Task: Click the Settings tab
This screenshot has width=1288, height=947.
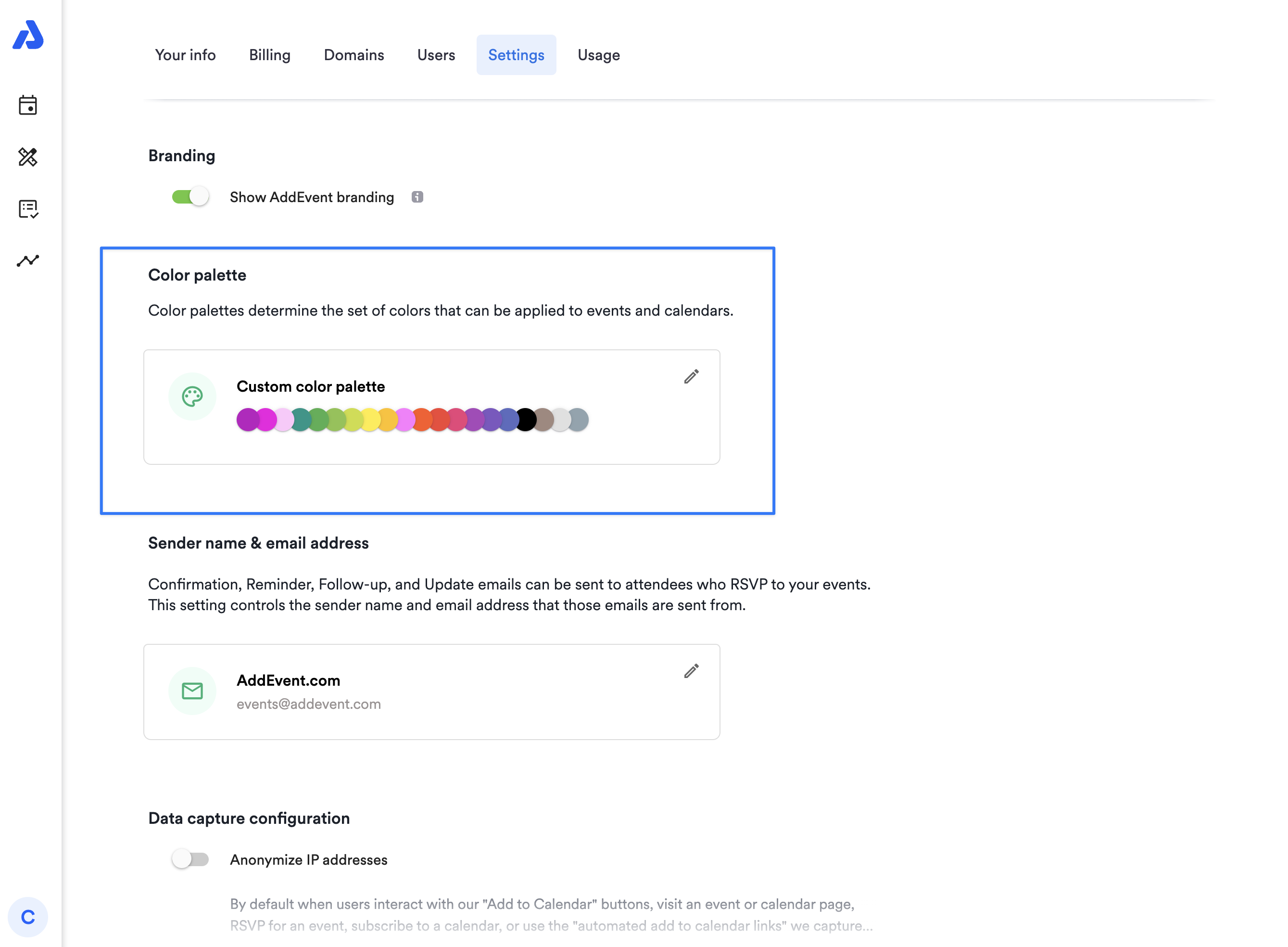Action: (x=516, y=55)
